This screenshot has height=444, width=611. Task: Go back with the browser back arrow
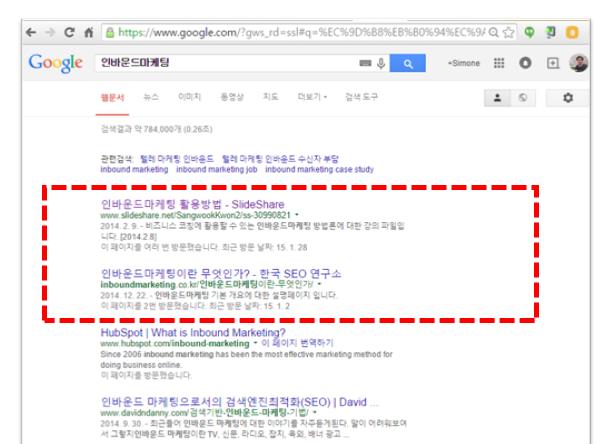click(31, 32)
